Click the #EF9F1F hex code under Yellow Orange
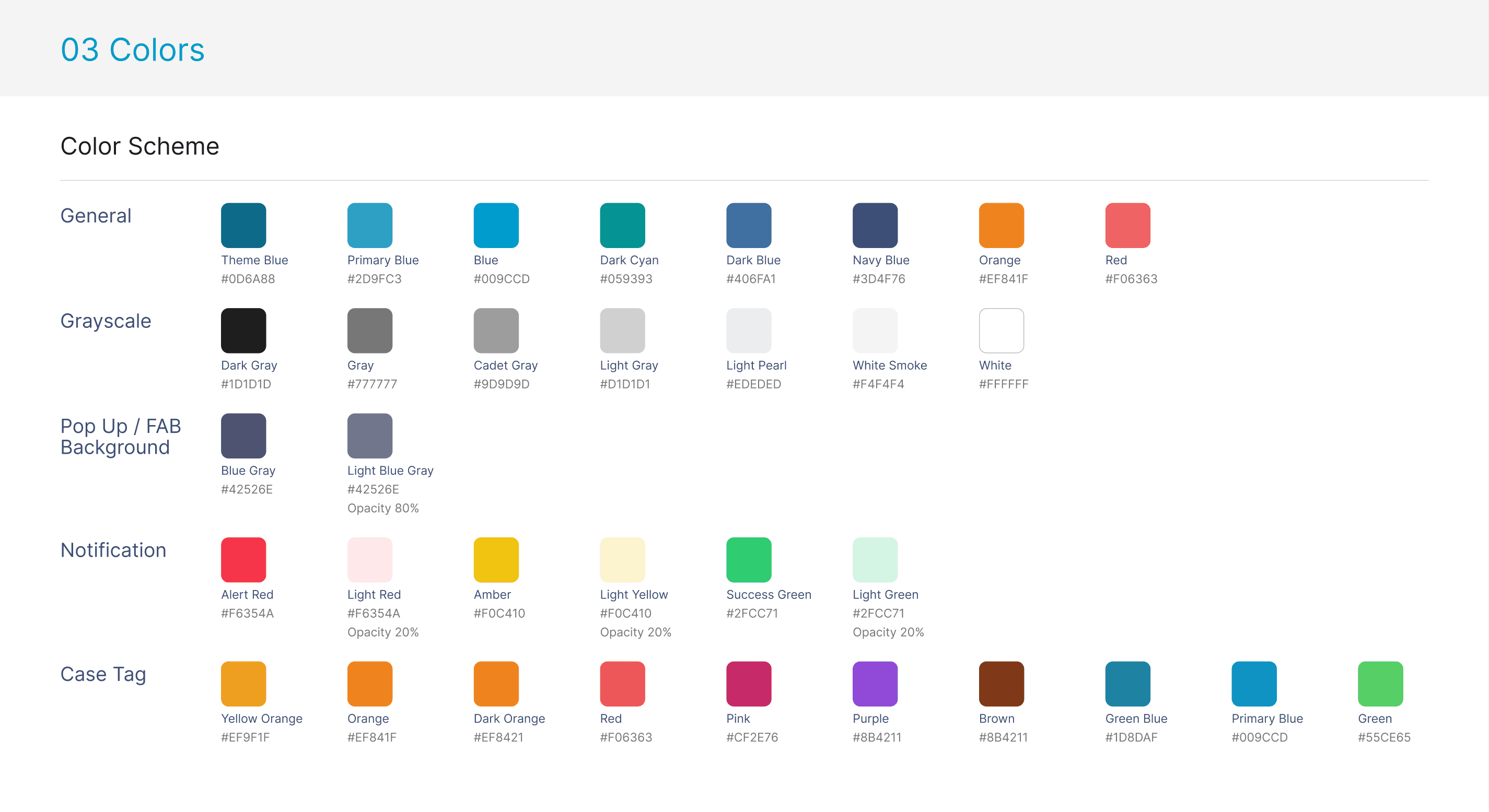The height and width of the screenshot is (812, 1489). click(x=245, y=737)
